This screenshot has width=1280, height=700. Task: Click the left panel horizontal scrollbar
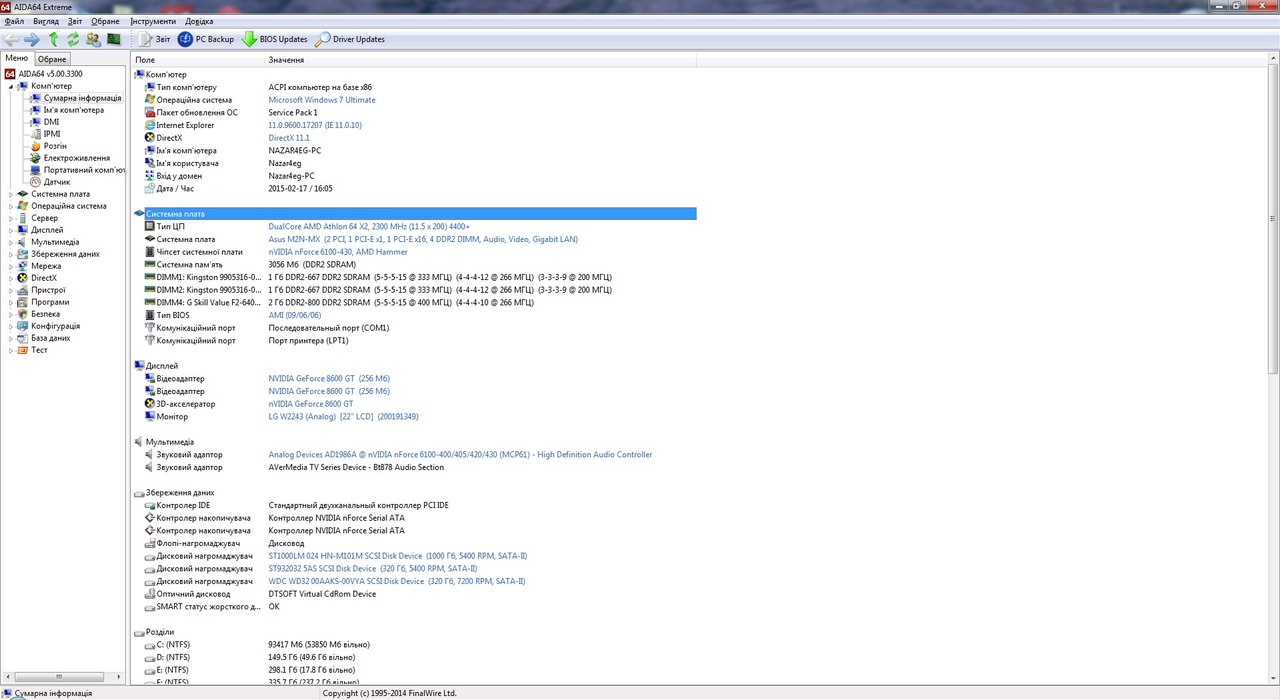click(61, 677)
